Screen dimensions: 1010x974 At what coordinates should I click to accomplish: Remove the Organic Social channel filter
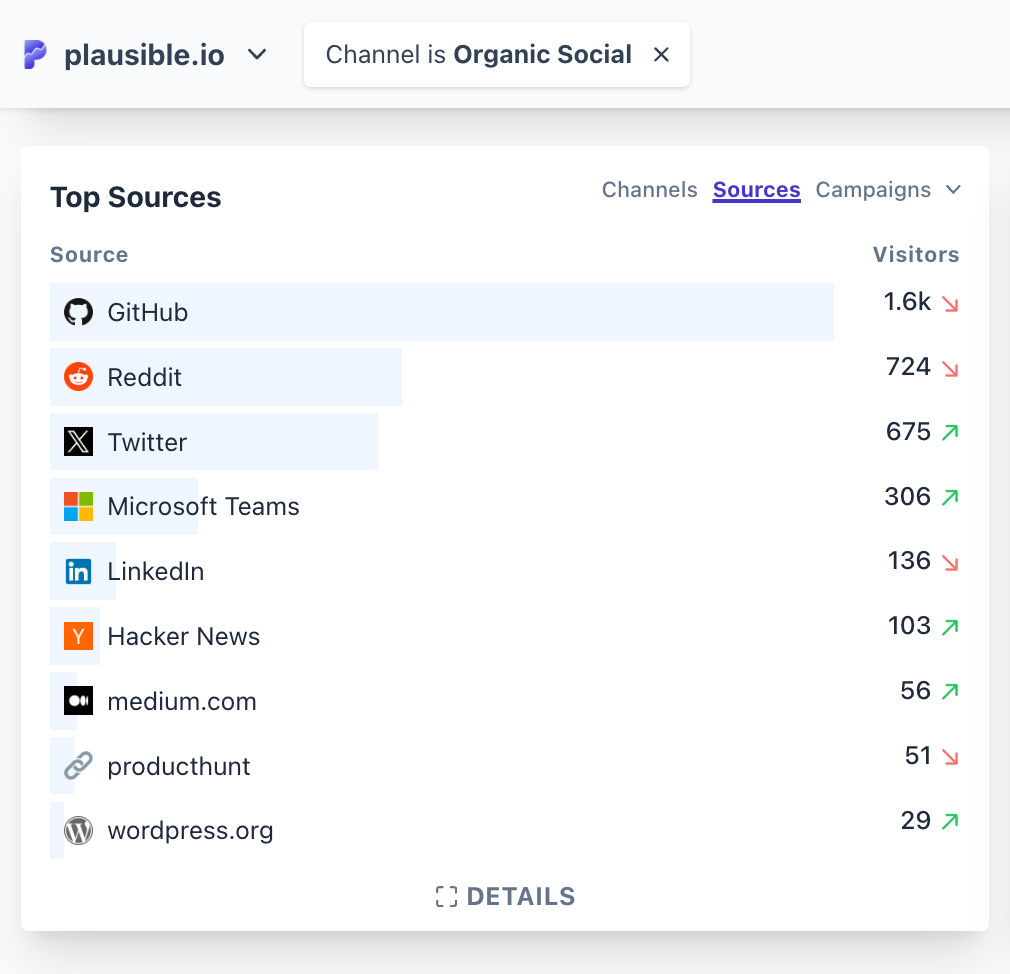pyautogui.click(x=661, y=55)
